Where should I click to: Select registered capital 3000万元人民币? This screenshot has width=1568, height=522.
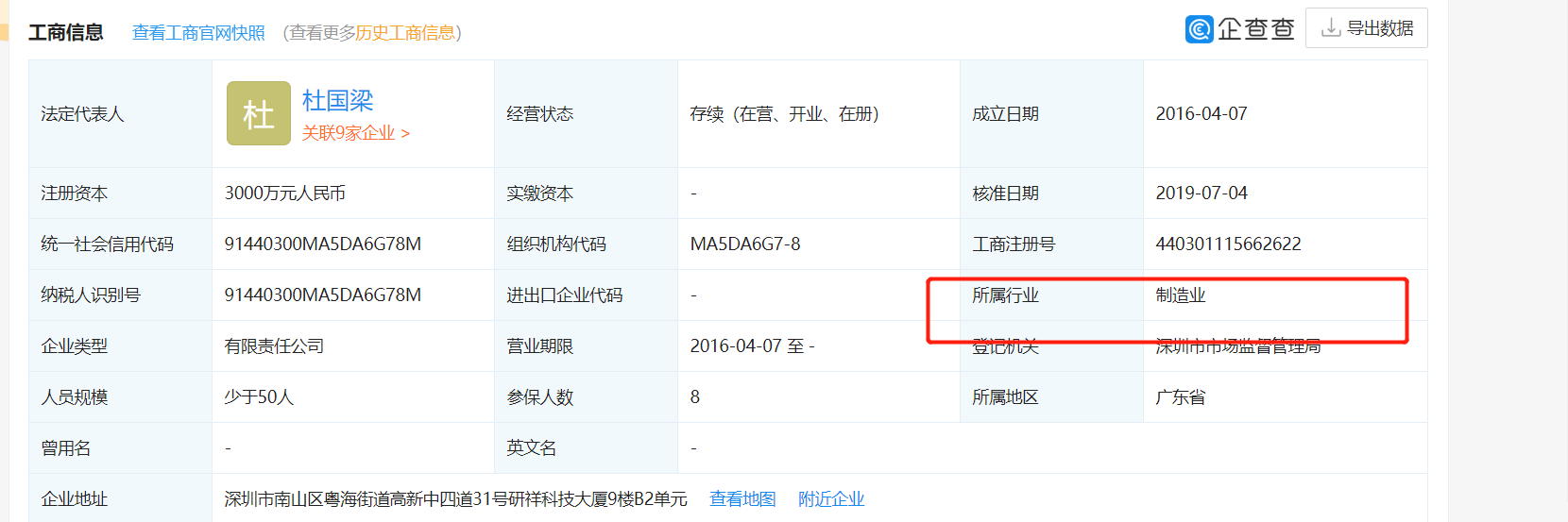click(284, 193)
